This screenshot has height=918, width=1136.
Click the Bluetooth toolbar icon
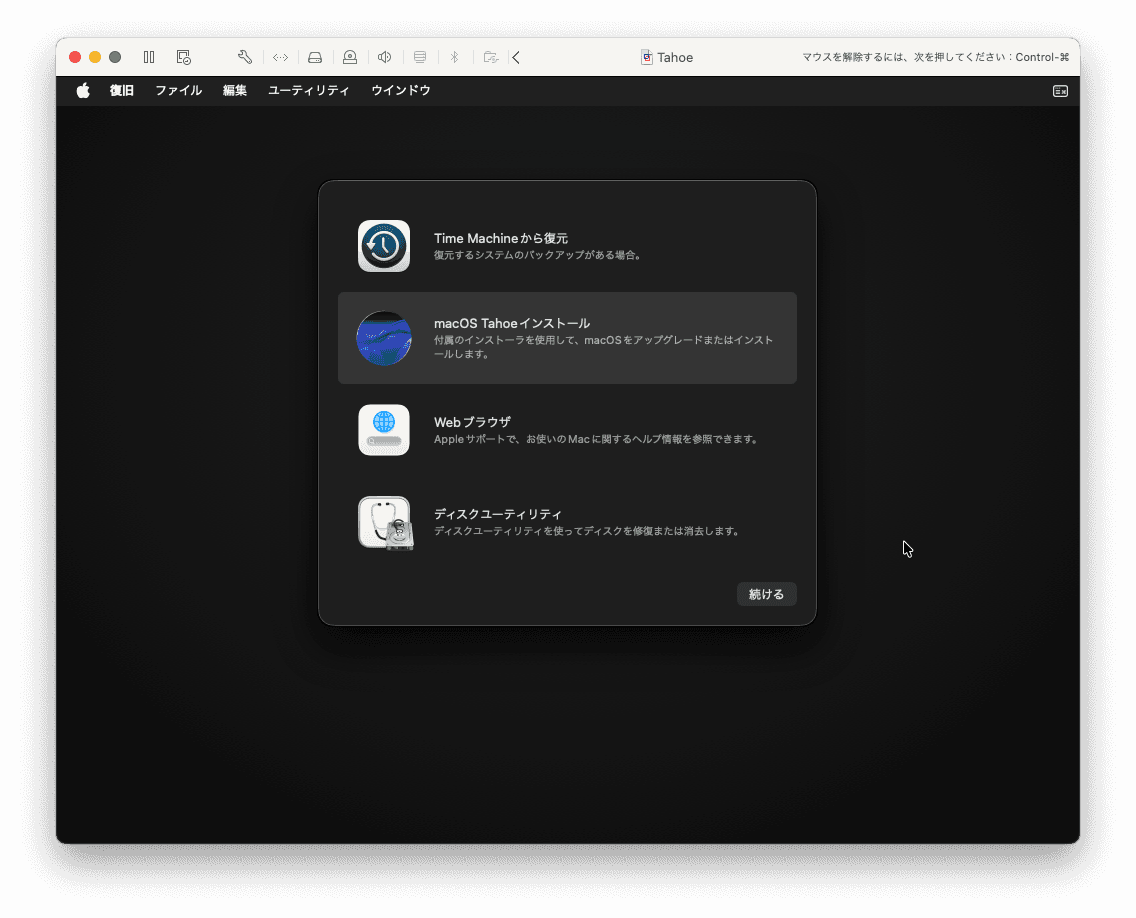pos(453,57)
